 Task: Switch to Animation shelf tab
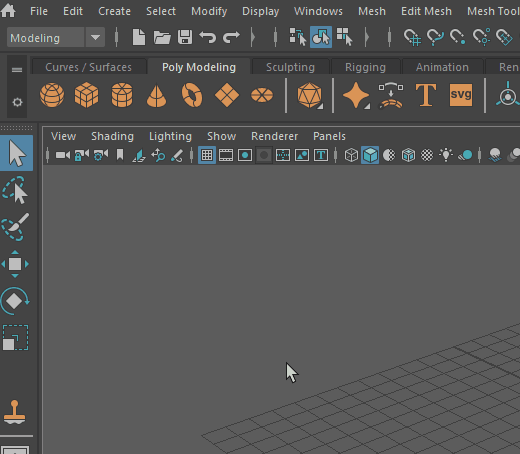coord(442,67)
